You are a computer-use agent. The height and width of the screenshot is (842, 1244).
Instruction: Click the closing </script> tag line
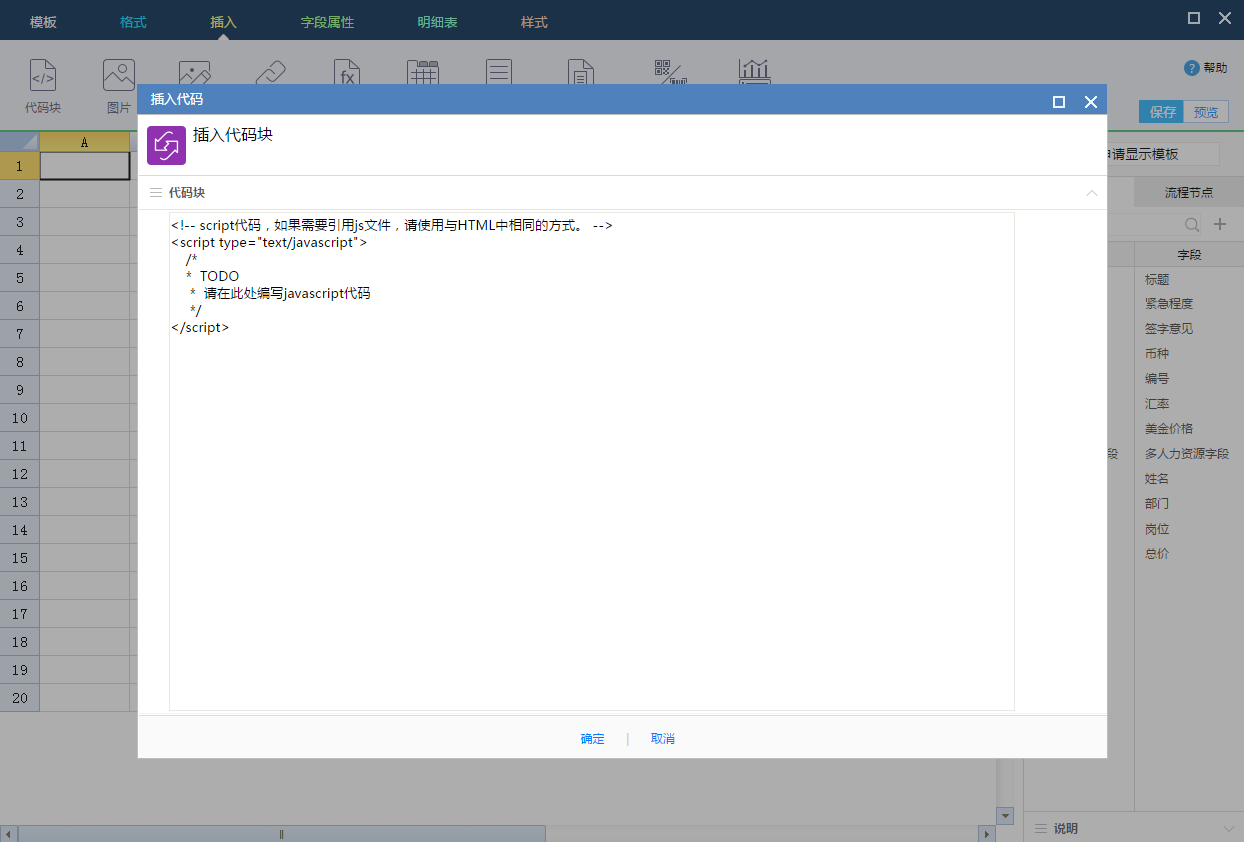pyautogui.click(x=200, y=327)
